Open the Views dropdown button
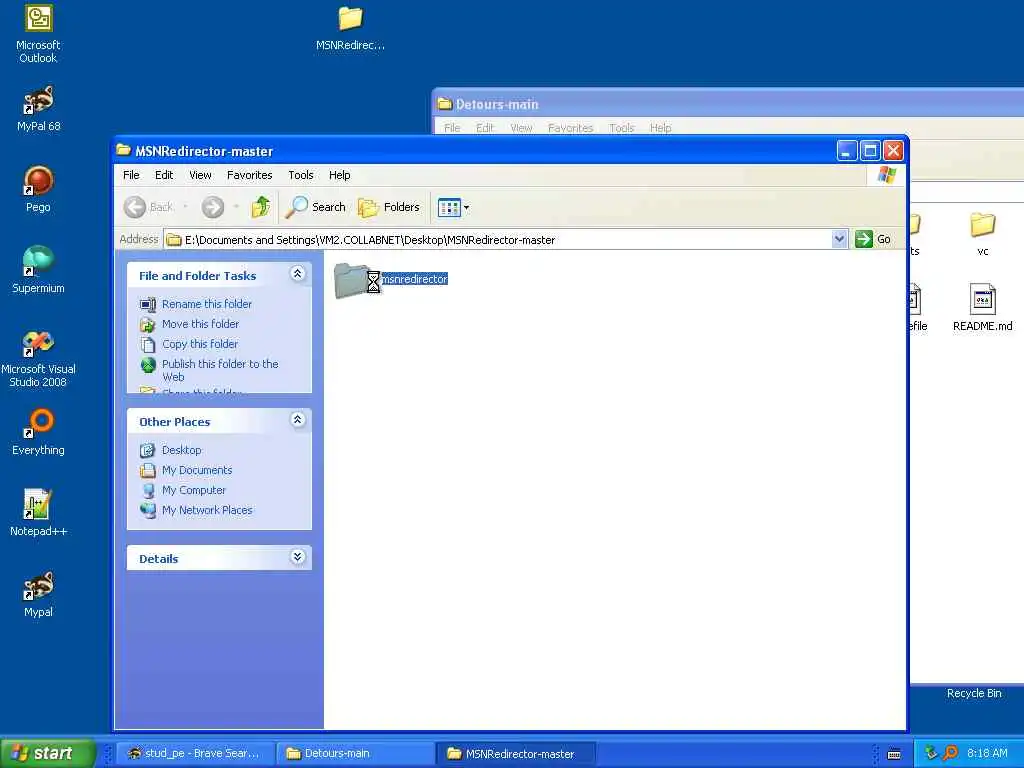1024x768 pixels. (x=453, y=208)
